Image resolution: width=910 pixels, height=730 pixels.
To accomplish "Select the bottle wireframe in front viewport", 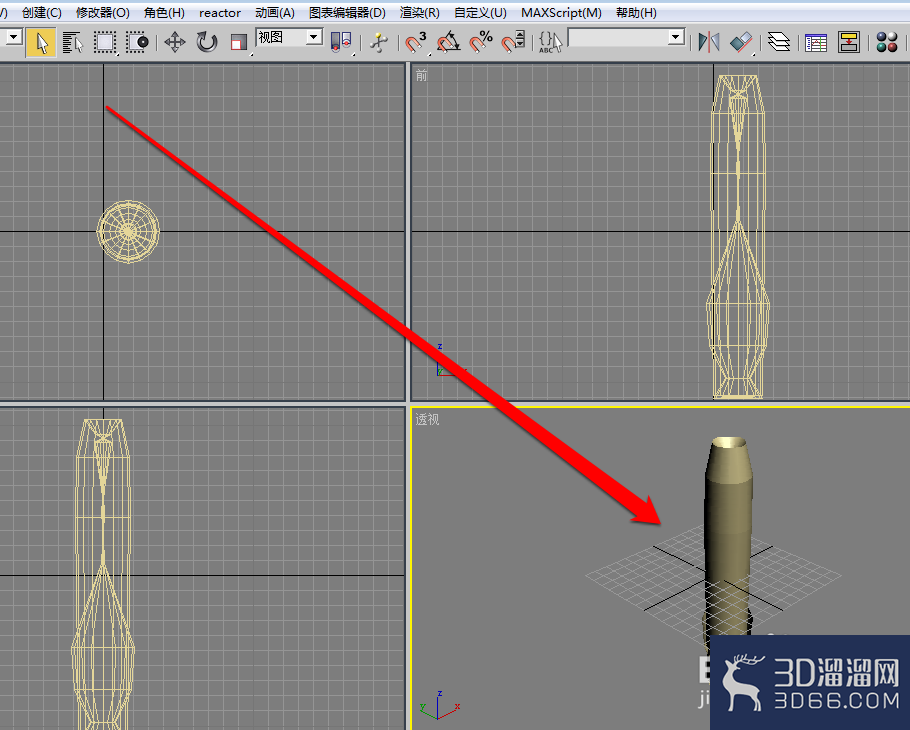I will point(738,237).
